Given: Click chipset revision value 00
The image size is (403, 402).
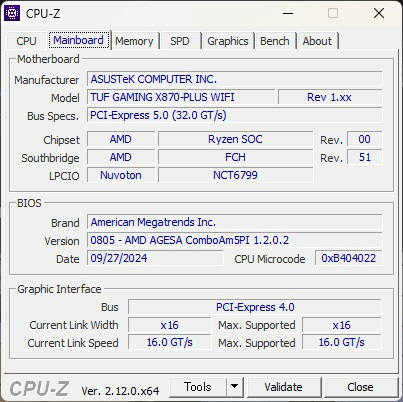Looking at the screenshot, I should tap(364, 139).
